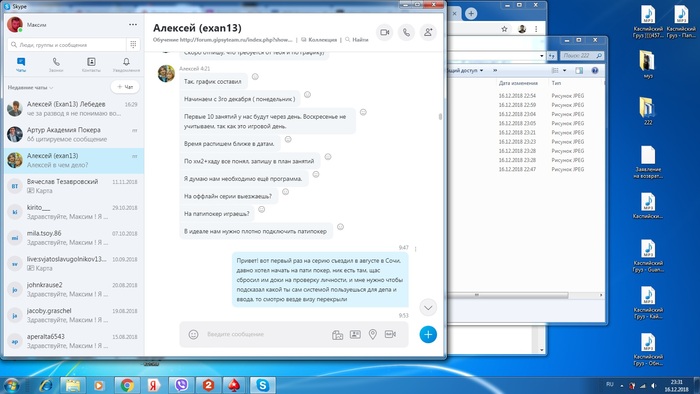Open the forum.gipsyteam.ru link in header
Viewport: 700px width, 394px height.
point(236,40)
